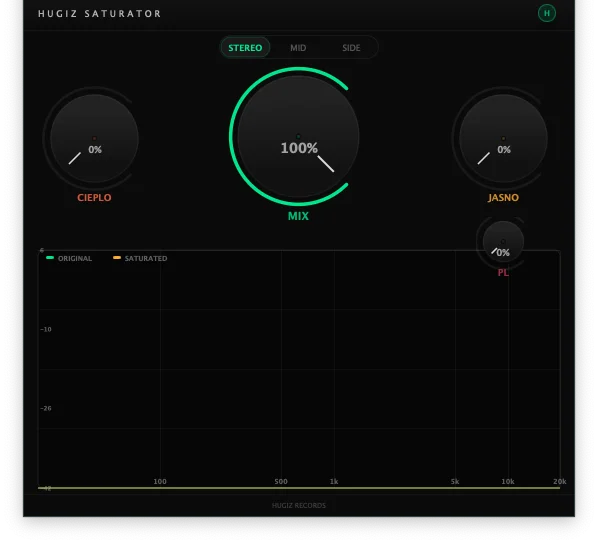The image size is (598, 544).
Task: Click the 1k frequency marker on the graph
Action: click(x=334, y=481)
